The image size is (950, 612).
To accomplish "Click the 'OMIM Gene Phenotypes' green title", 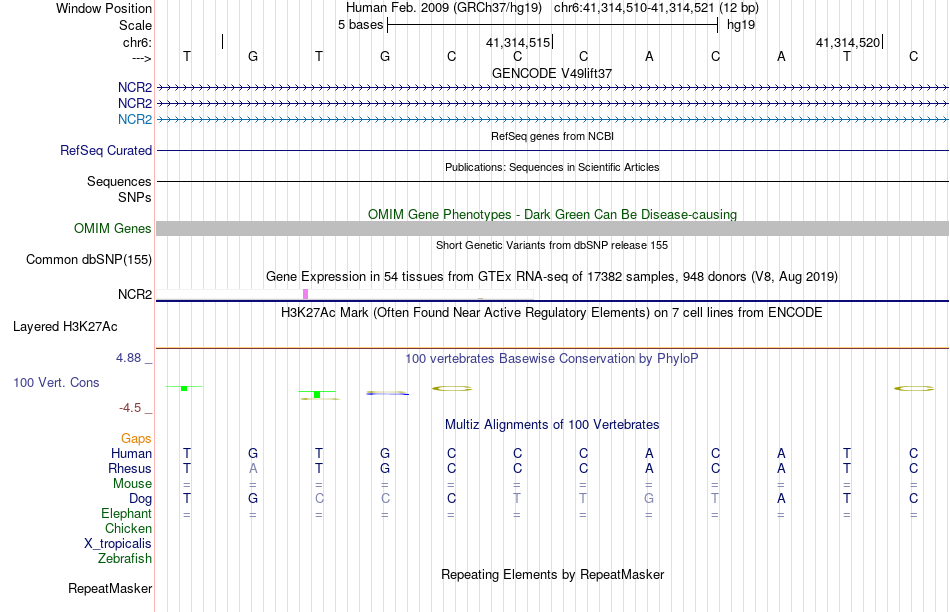I will [553, 215].
